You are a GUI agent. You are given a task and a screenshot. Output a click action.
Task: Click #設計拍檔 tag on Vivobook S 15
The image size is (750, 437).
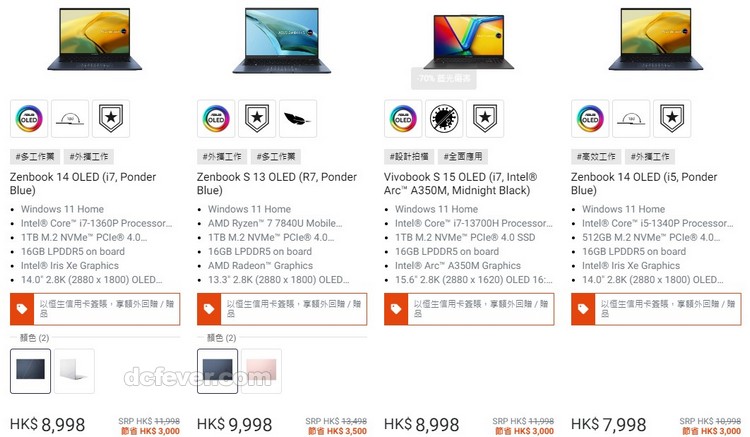point(409,156)
